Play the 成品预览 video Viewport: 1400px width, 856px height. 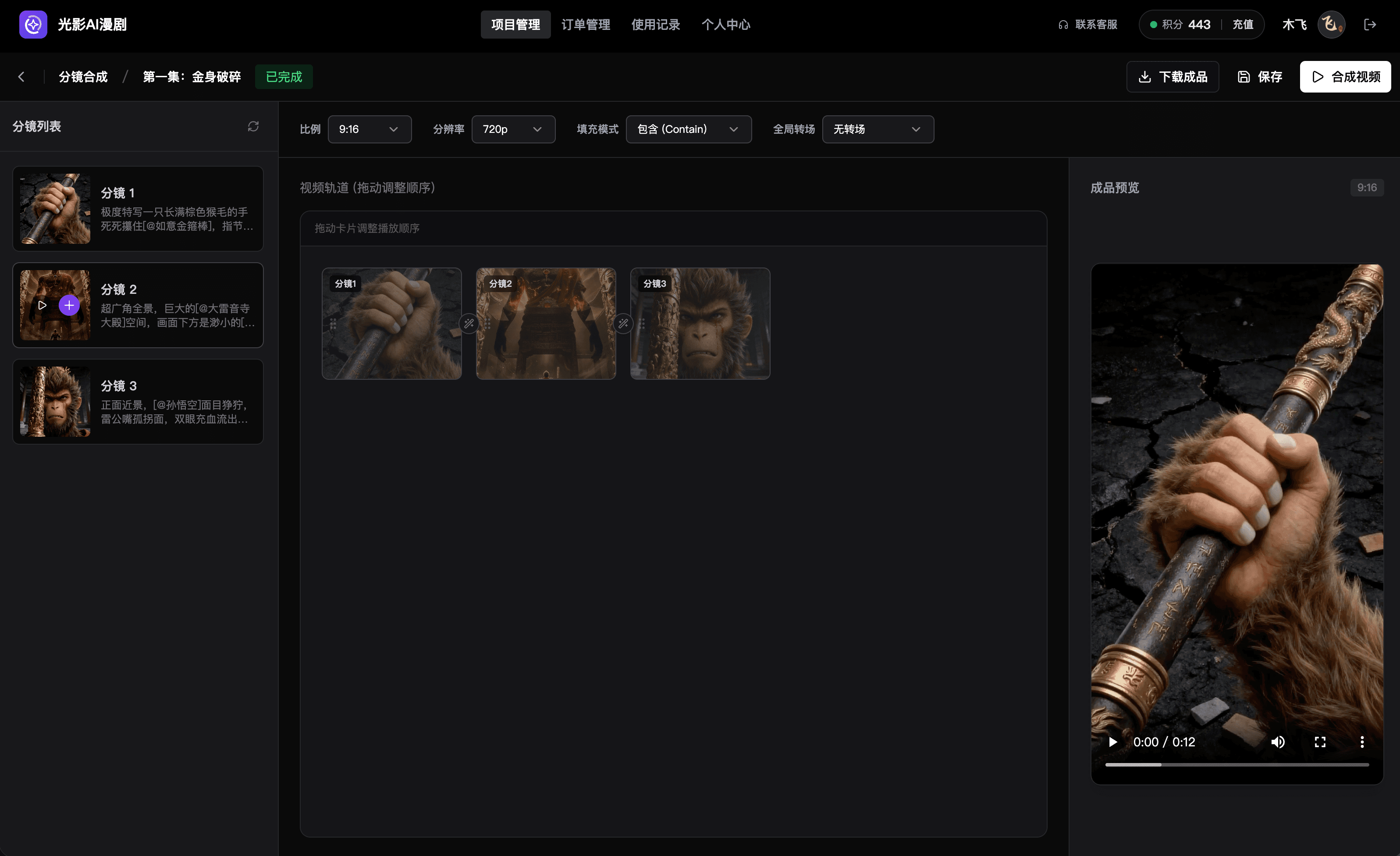click(1112, 742)
